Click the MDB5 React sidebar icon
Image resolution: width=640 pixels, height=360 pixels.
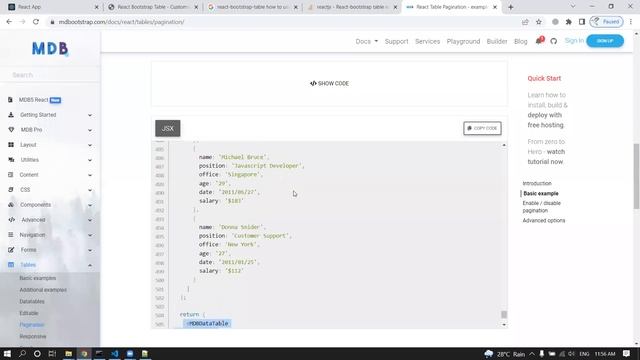(11, 100)
